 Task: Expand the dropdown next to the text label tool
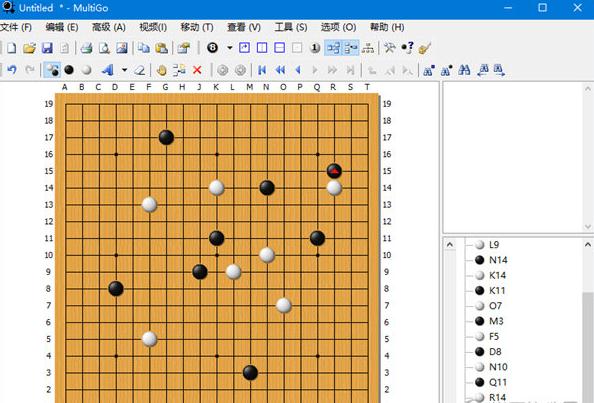click(124, 70)
